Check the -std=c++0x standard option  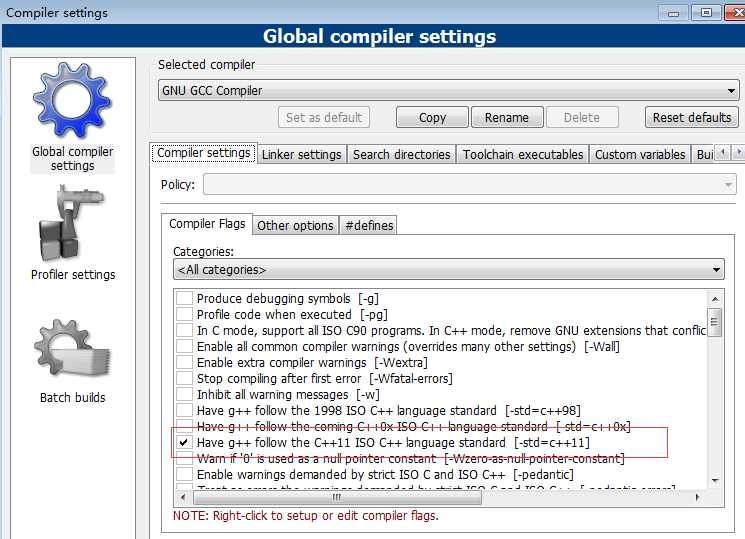[x=184, y=426]
